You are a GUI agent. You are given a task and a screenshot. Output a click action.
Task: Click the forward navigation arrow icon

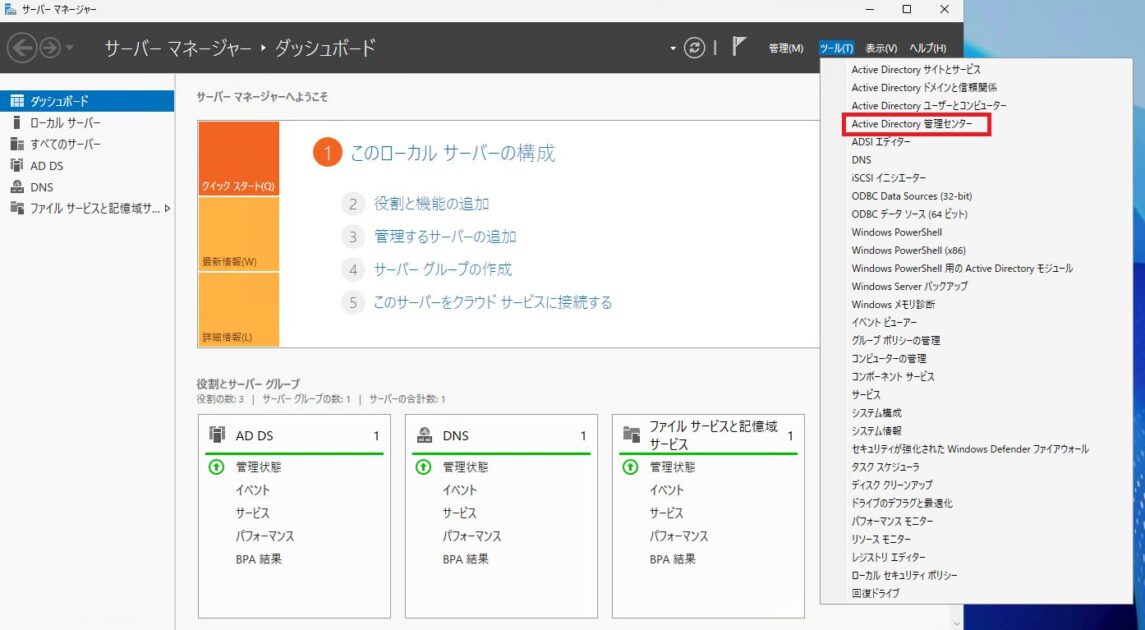50,48
